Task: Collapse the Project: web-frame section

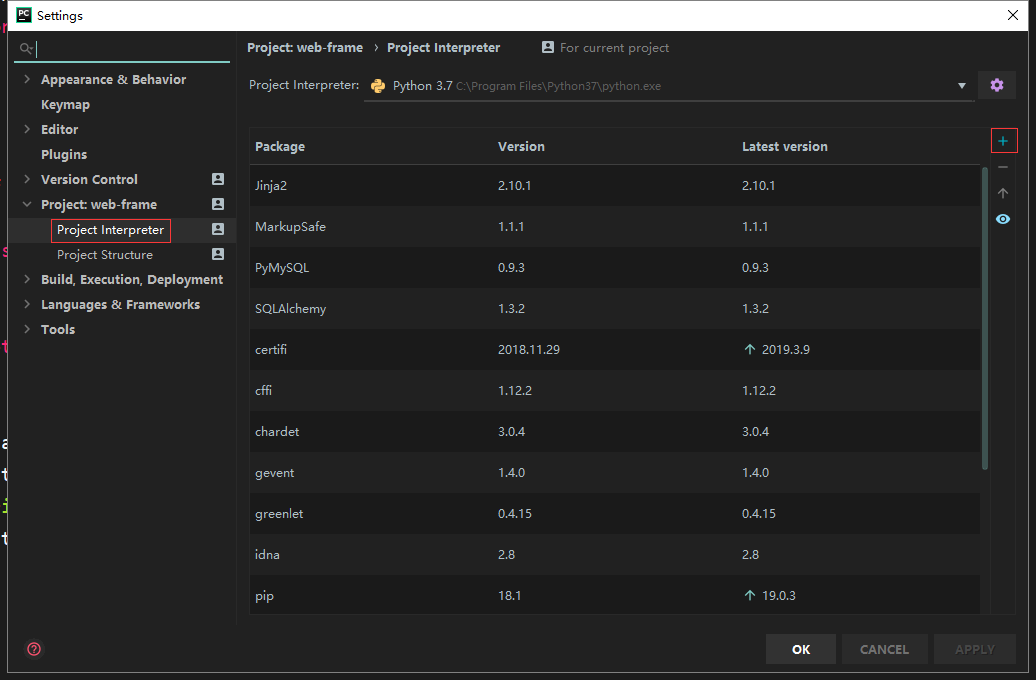Action: [x=27, y=204]
